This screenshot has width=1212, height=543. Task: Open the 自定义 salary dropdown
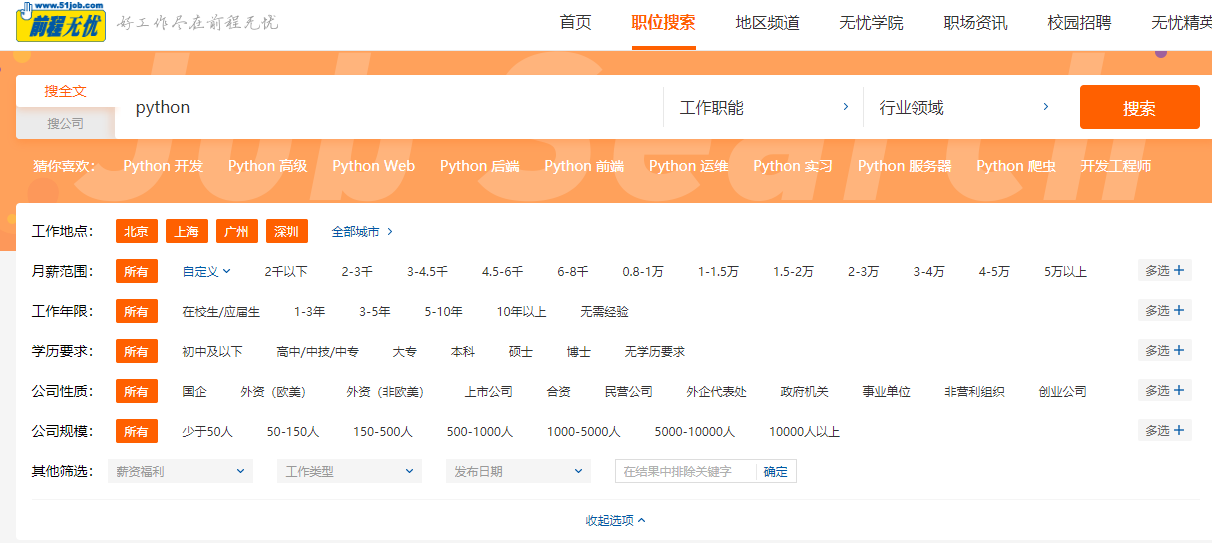[206, 271]
